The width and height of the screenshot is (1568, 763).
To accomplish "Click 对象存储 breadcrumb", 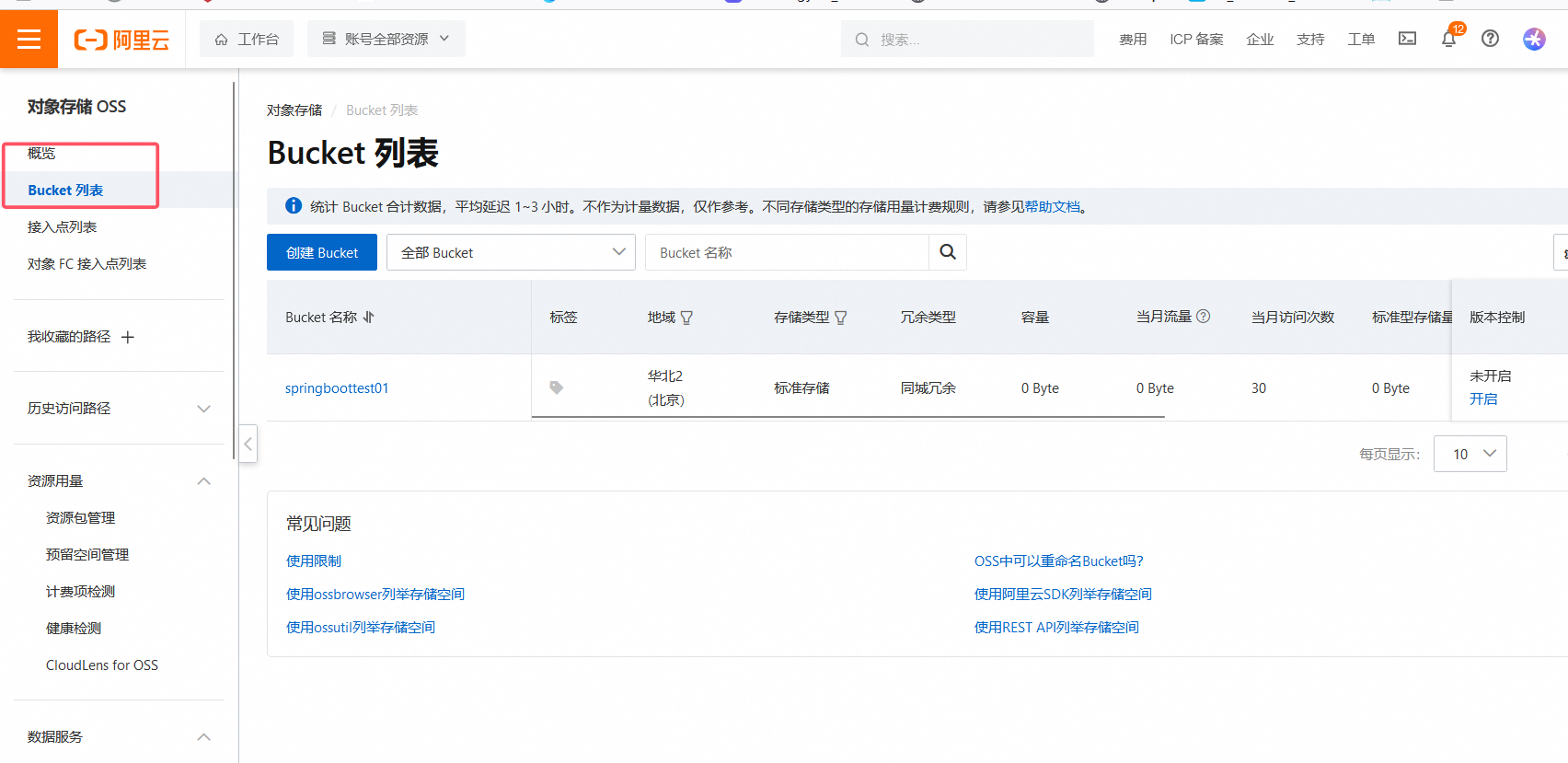I will [294, 110].
